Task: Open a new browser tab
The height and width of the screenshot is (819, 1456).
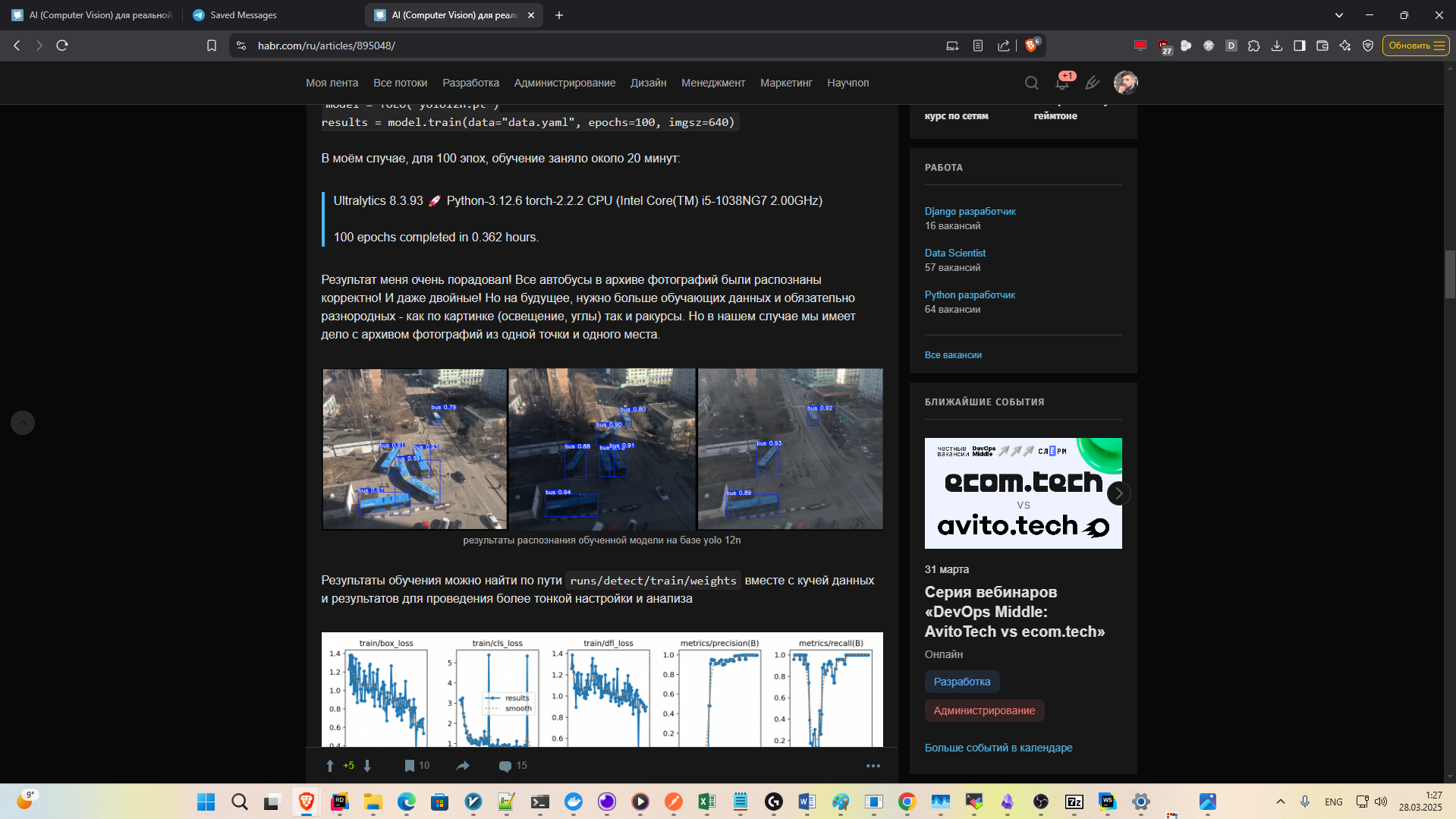Action: coord(559,15)
